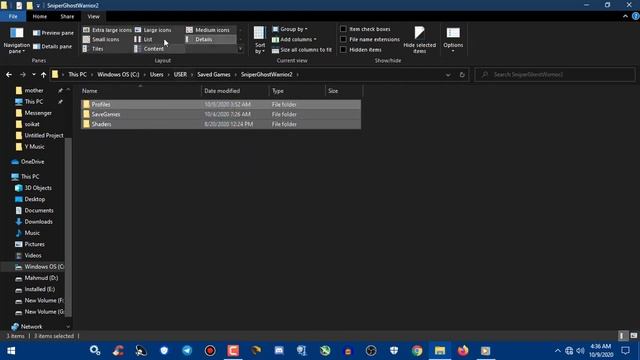640x360 pixels.
Task: Open the notification center icon
Action: point(626,351)
